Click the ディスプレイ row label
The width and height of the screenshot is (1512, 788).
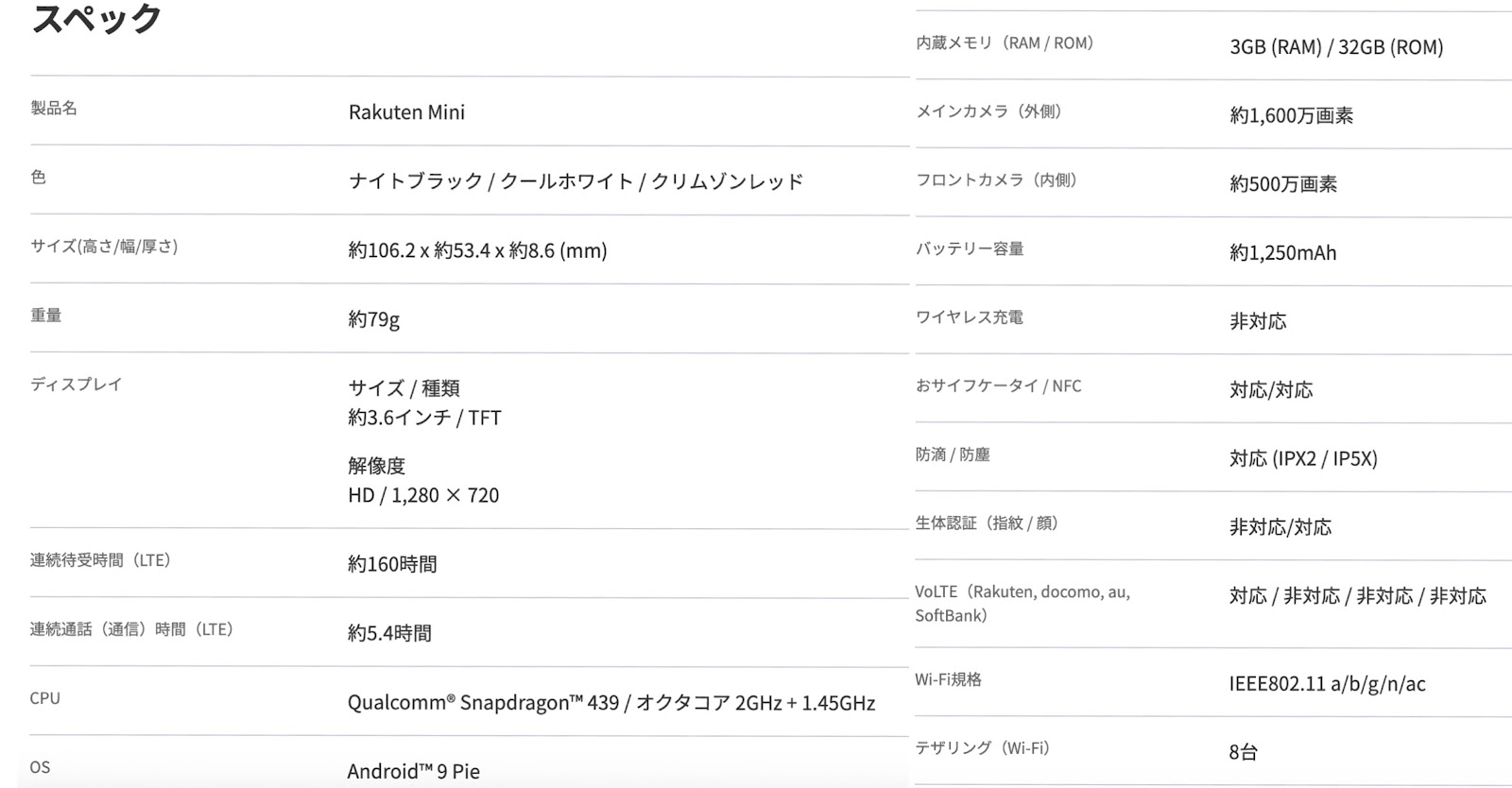[77, 385]
